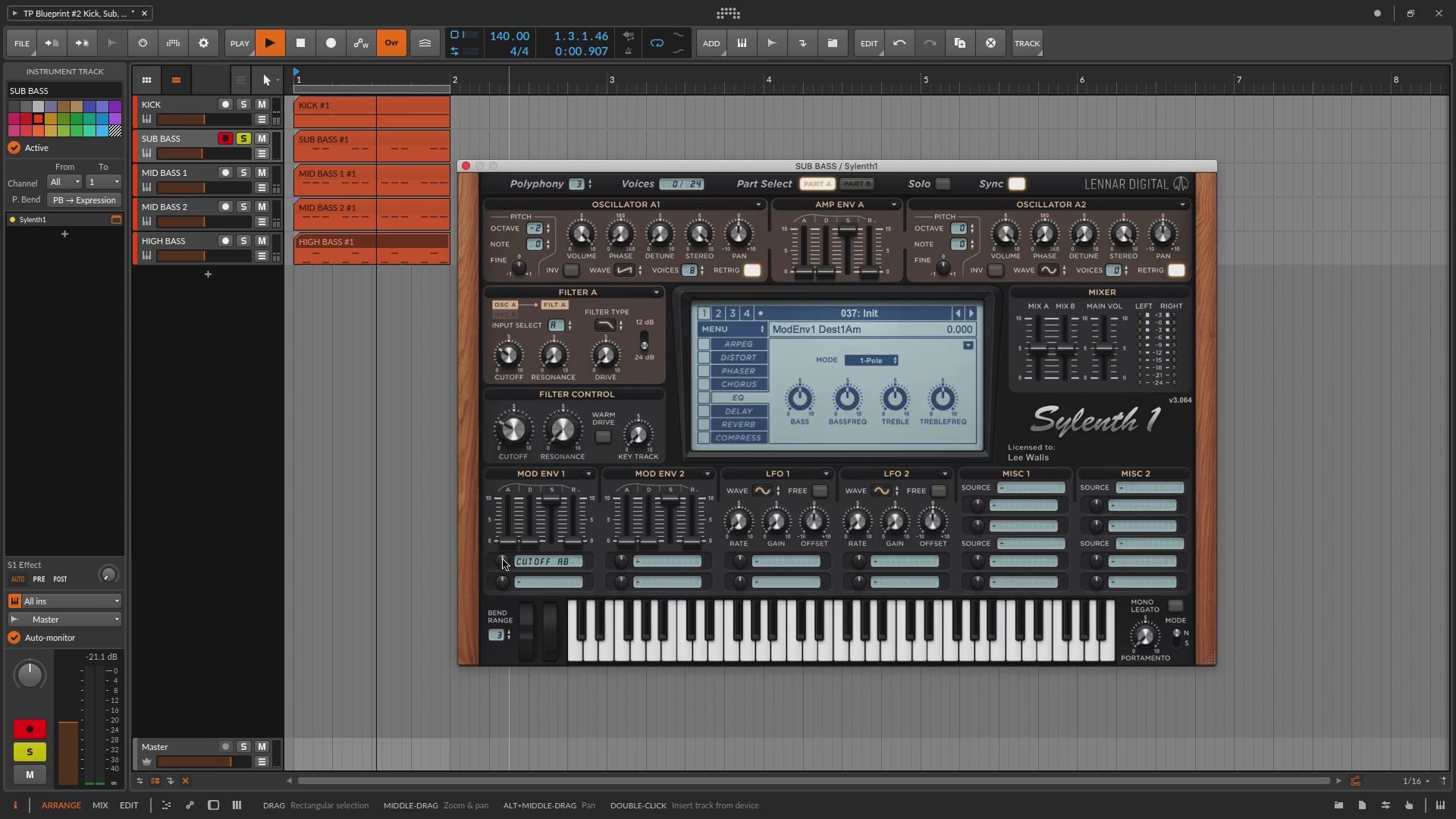Click the SUB BASS track volume fader
1456x819 pixels.
point(203,154)
